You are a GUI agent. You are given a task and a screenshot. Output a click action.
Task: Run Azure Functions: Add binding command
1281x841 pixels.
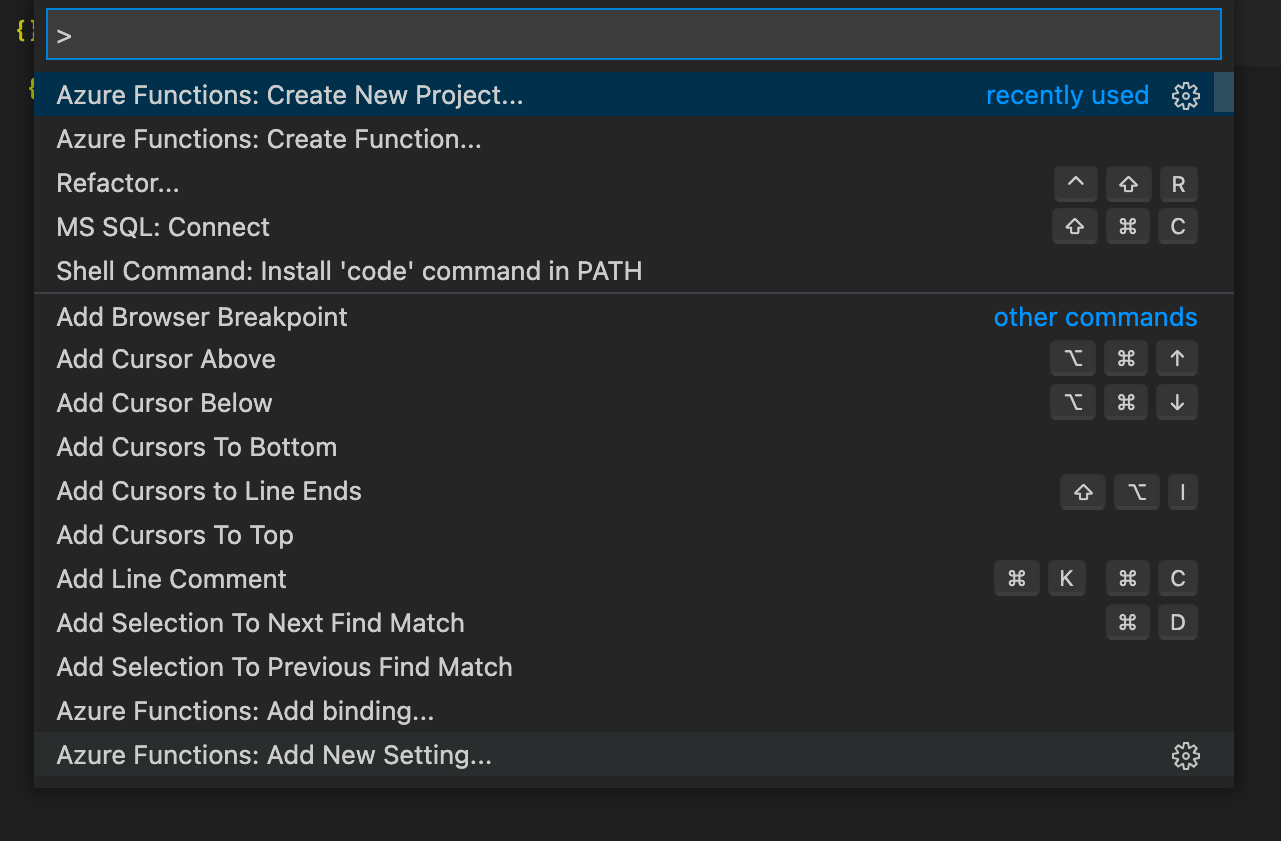(x=245, y=712)
